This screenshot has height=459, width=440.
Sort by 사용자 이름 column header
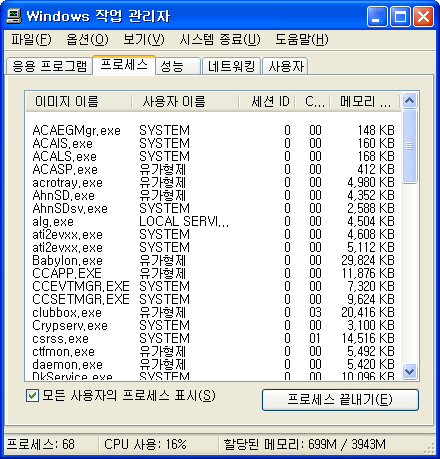[185, 101]
